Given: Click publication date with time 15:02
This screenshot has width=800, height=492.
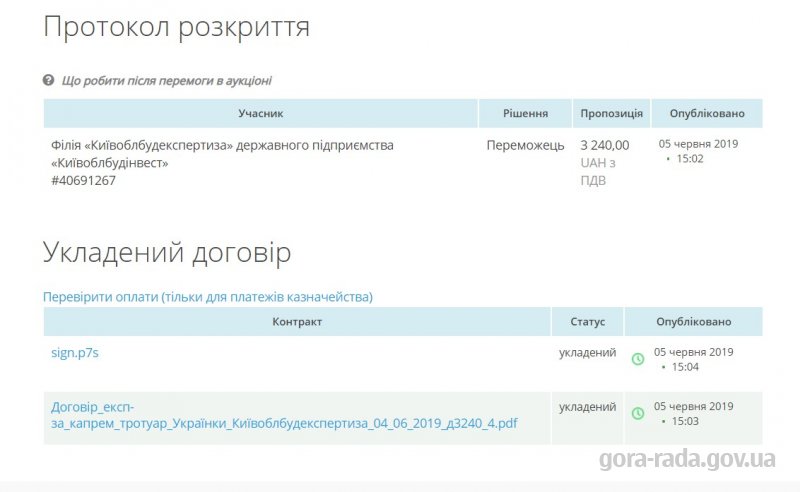Looking at the screenshot, I should [x=698, y=151].
